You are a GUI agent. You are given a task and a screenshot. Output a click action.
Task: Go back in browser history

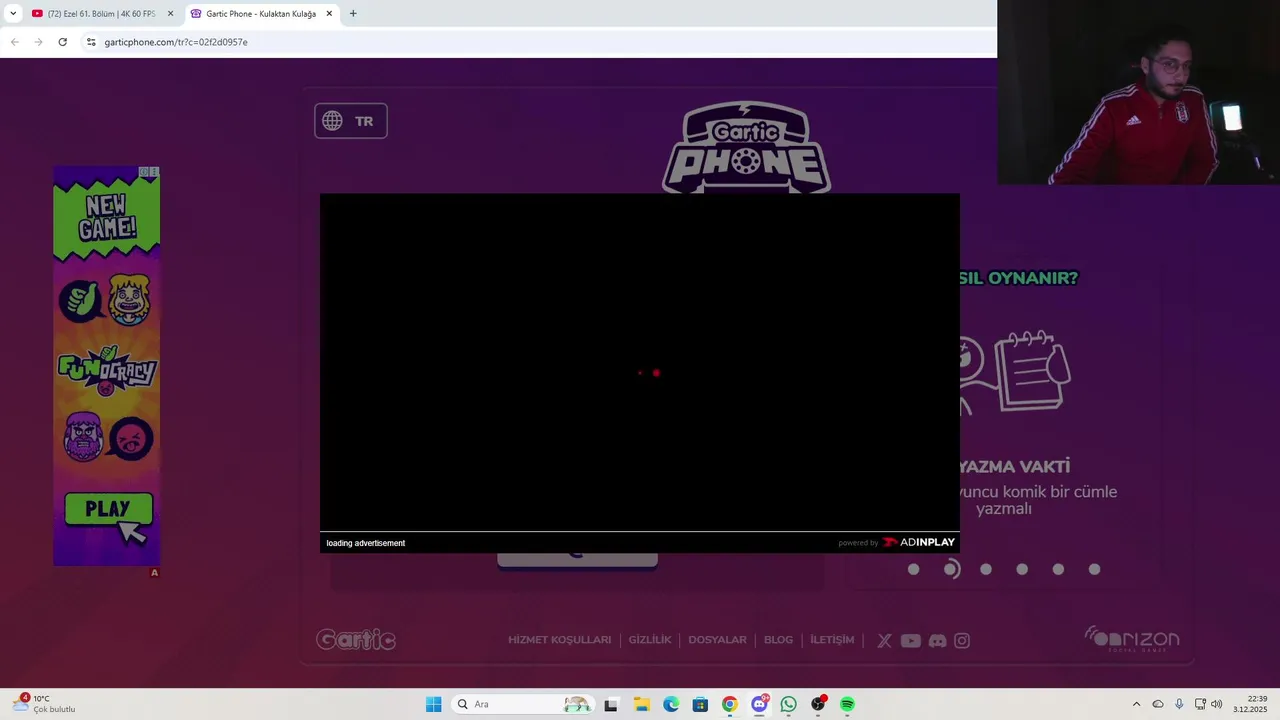click(14, 42)
